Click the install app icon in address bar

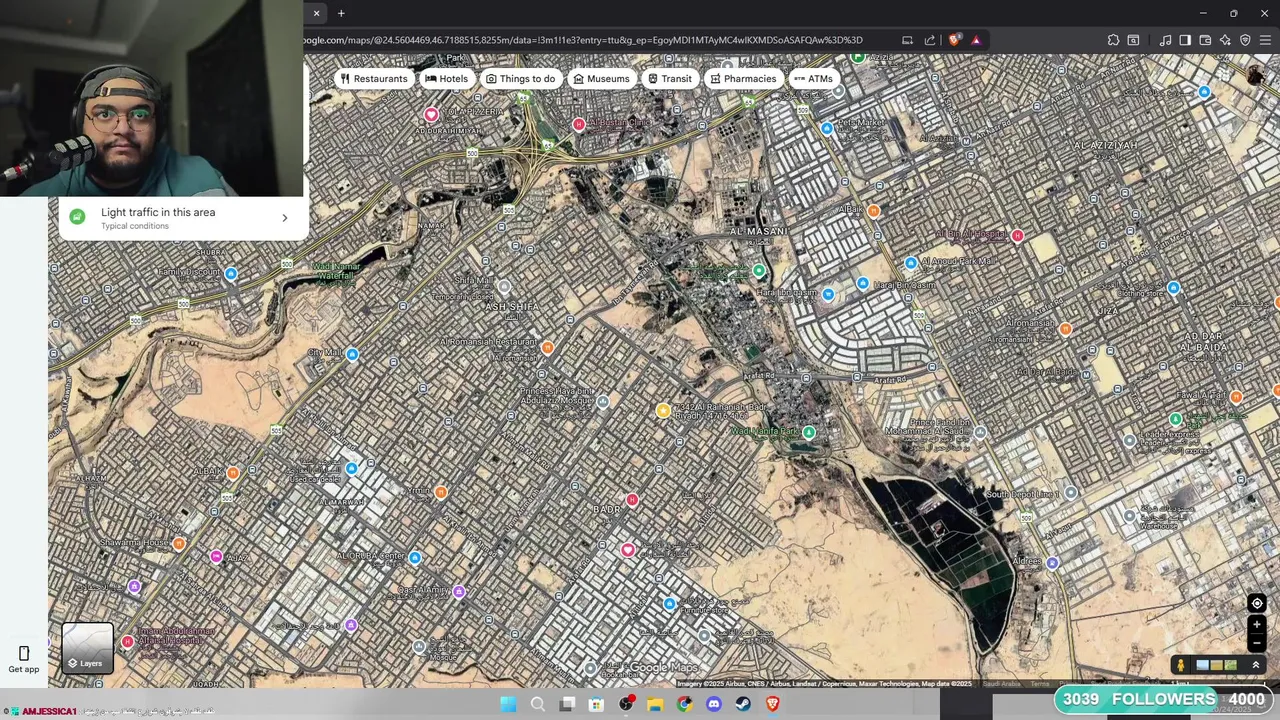[907, 40]
